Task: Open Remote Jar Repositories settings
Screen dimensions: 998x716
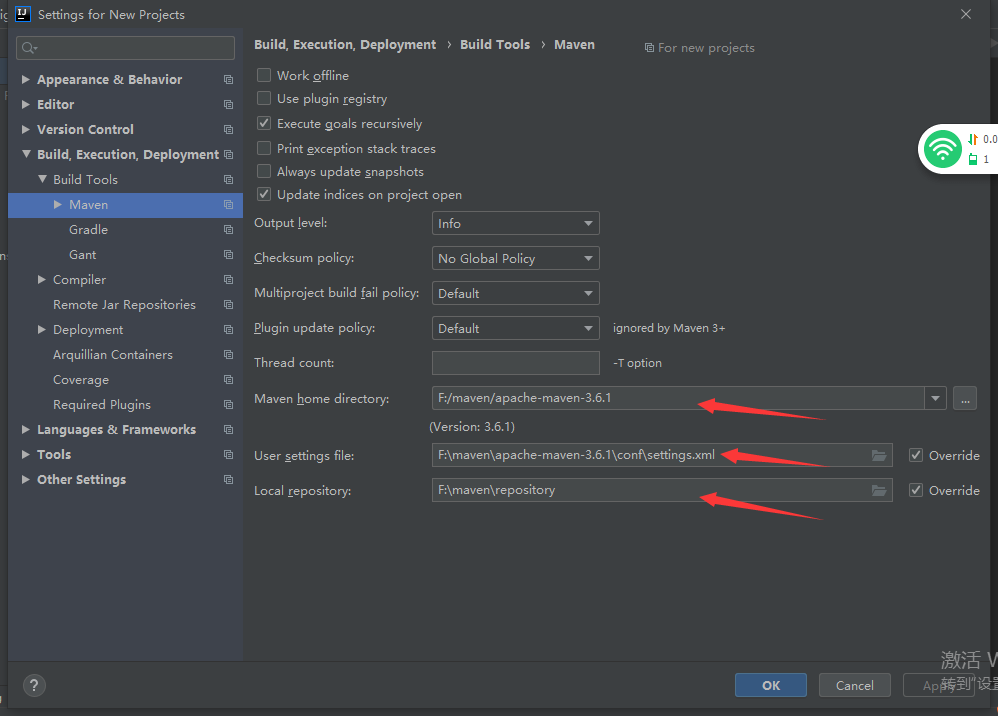Action: pyautogui.click(x=124, y=304)
